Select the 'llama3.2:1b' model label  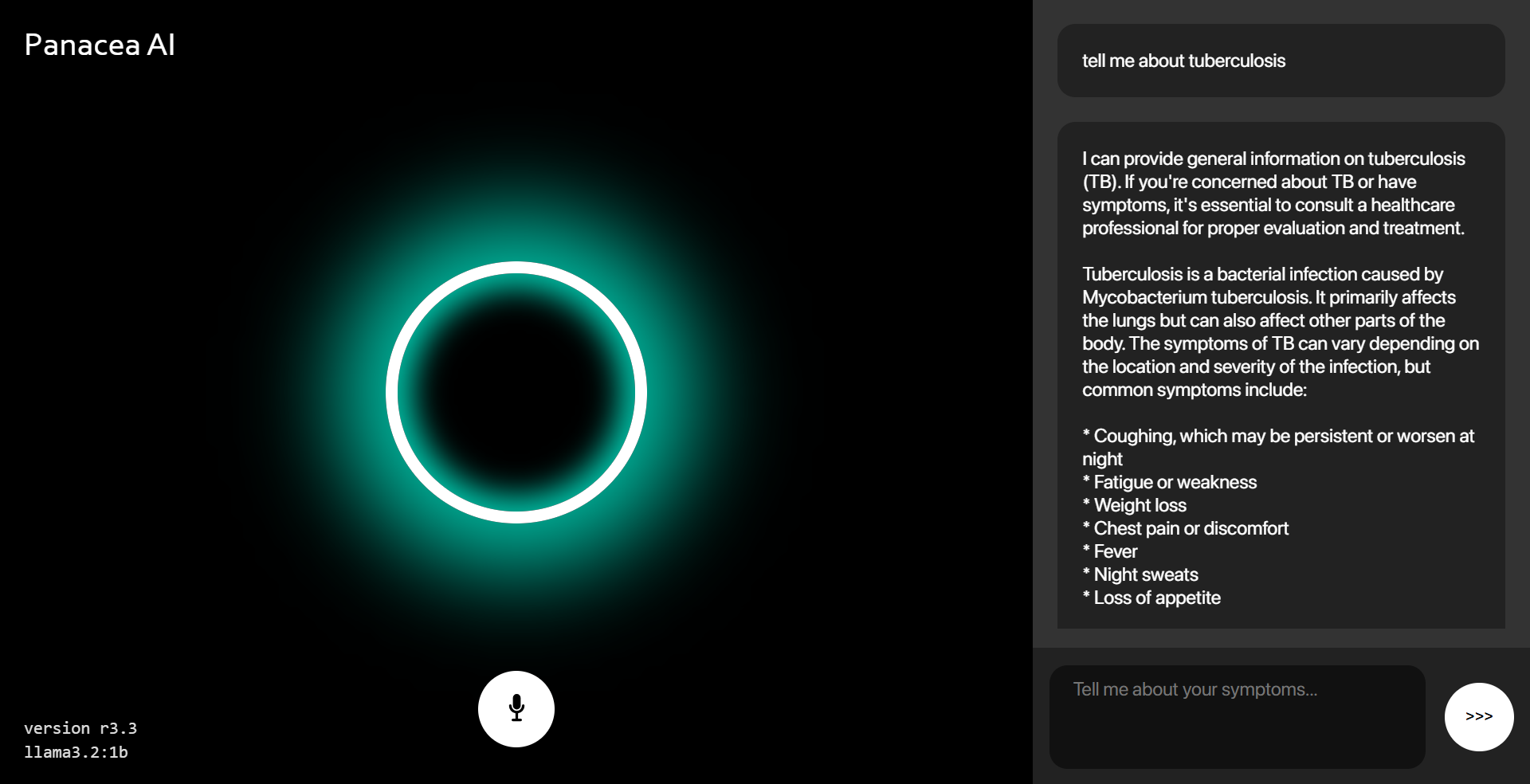pyautogui.click(x=76, y=752)
